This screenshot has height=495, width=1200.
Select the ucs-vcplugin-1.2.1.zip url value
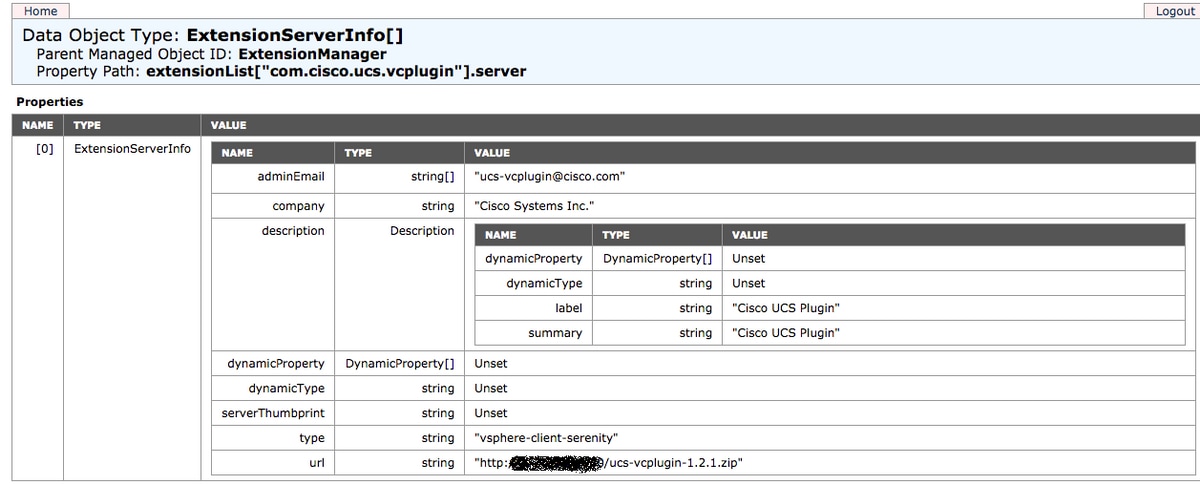(608, 463)
